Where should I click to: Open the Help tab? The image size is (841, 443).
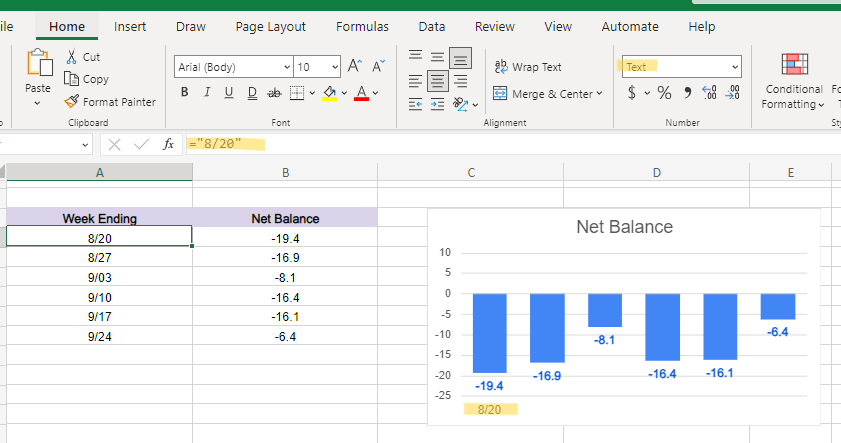point(702,26)
